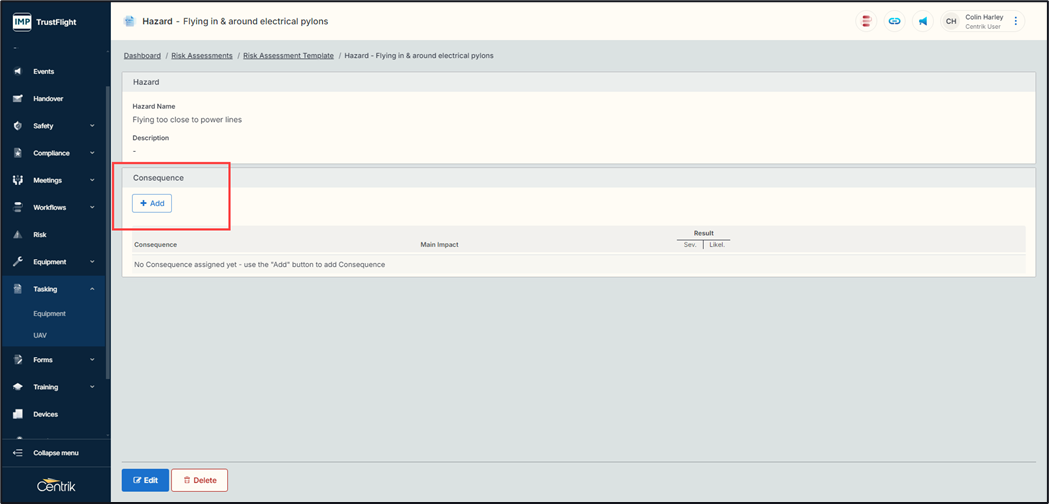
Task: Click the blue Edit button
Action: click(x=145, y=480)
